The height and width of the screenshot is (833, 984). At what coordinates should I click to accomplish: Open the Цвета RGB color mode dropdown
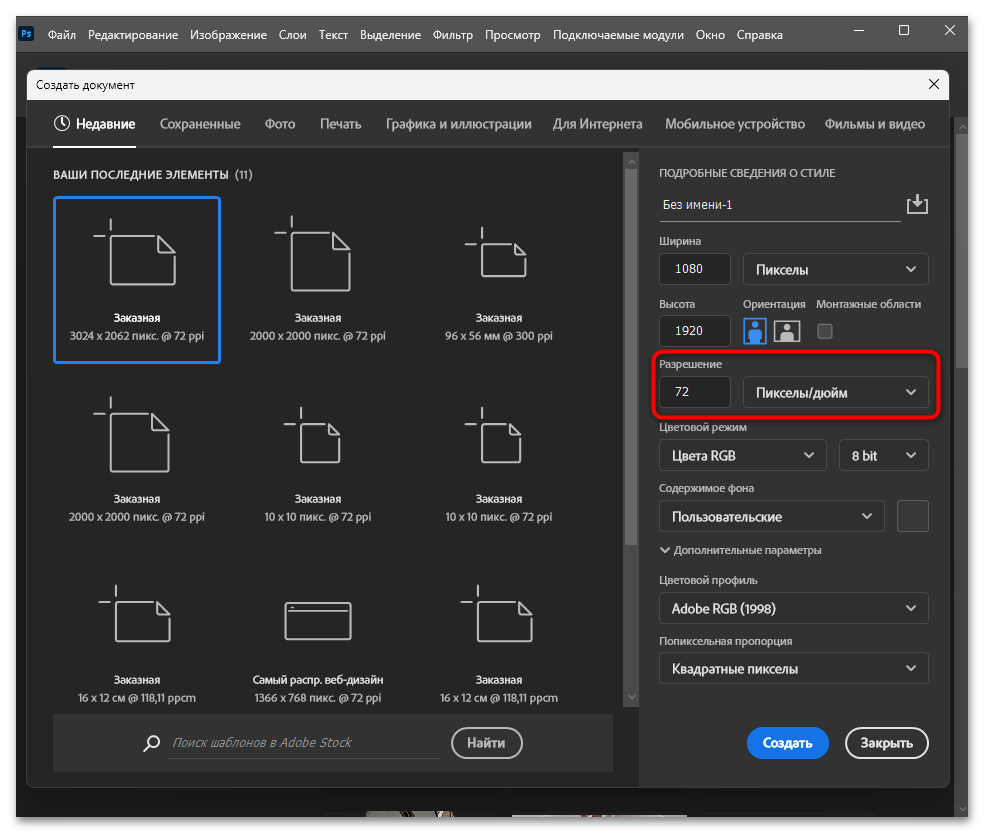point(742,456)
